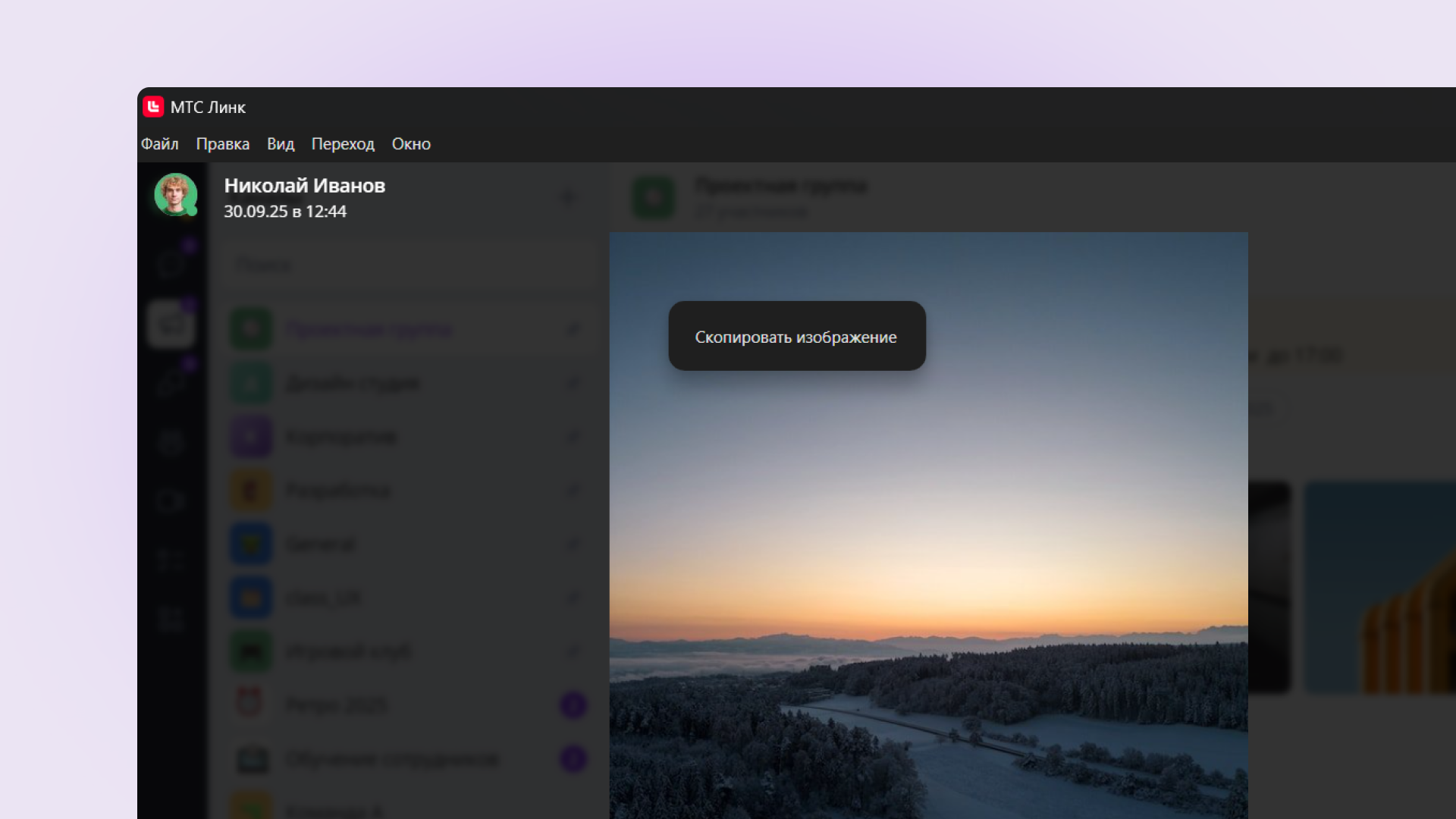Open the yellow building thumbnail on the right

[1379, 588]
